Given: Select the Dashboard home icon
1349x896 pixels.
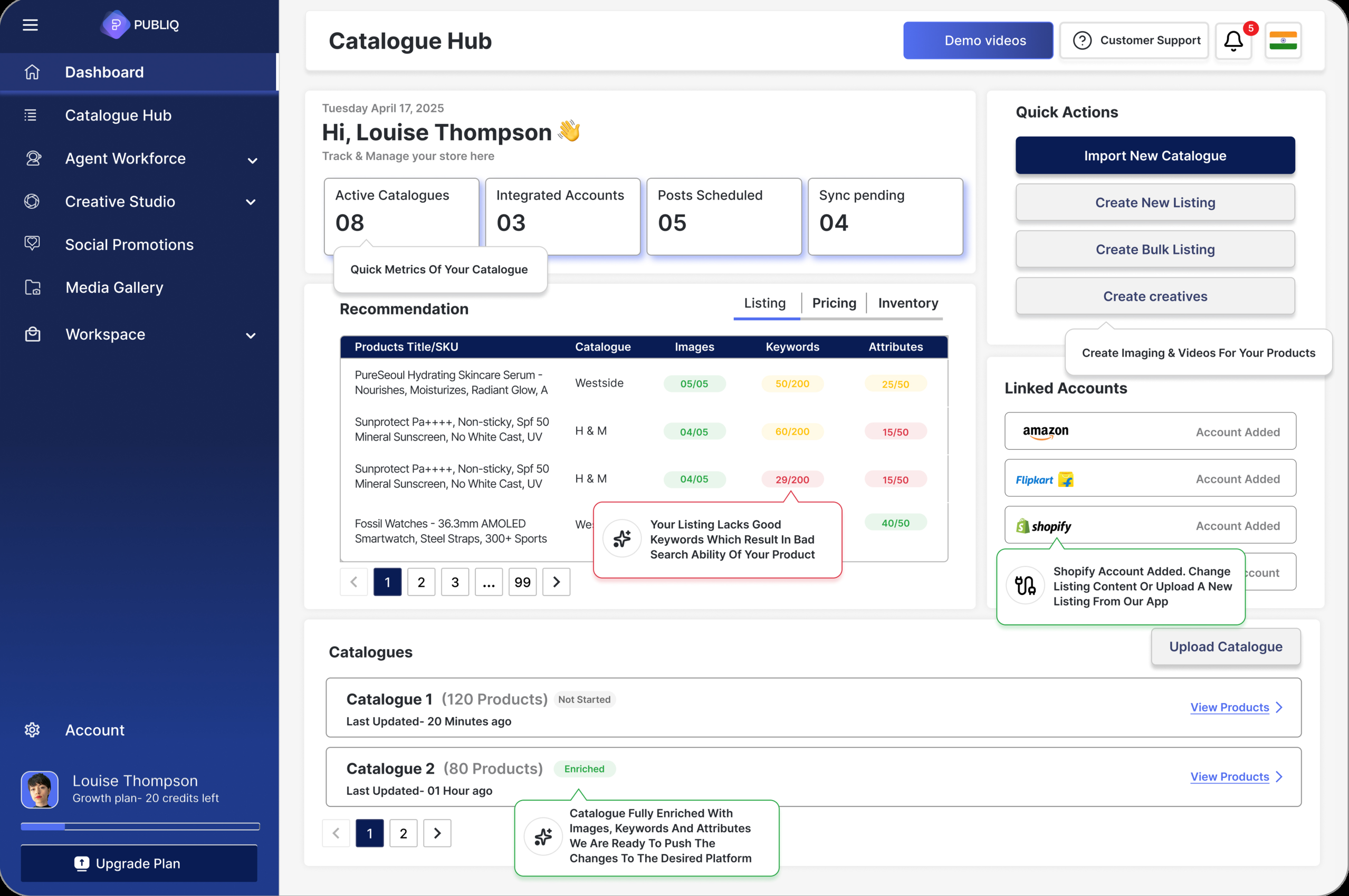Looking at the screenshot, I should [x=32, y=72].
